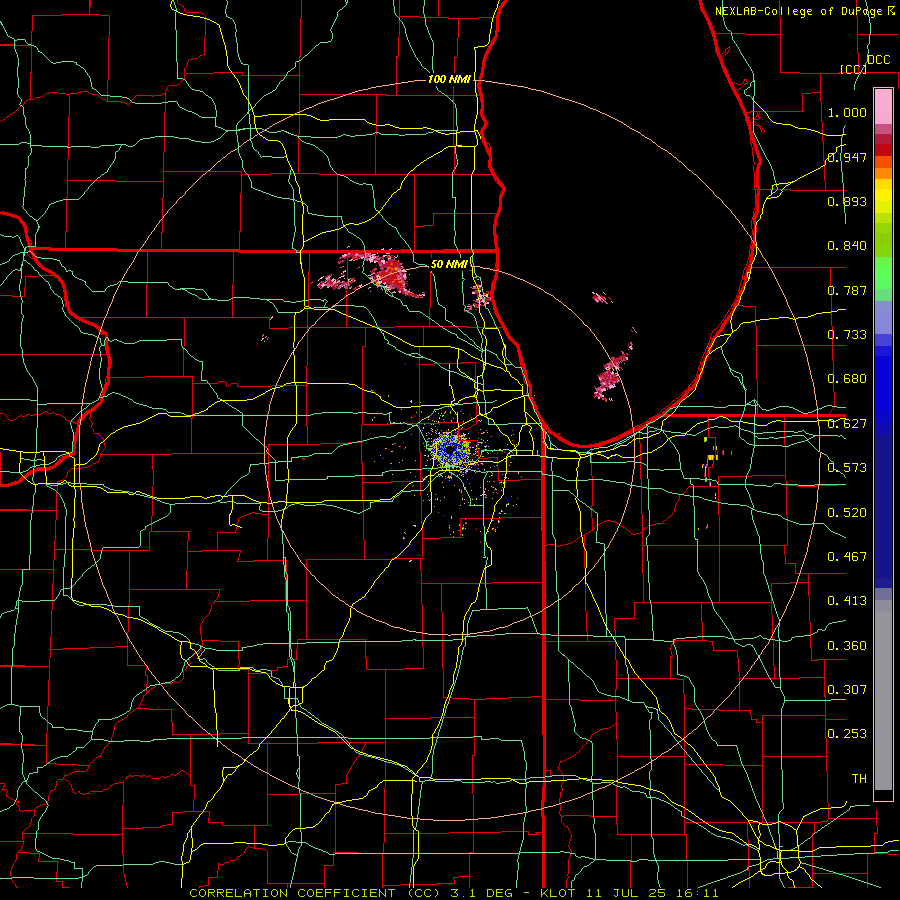Click the yellow echo east of the state line

click(x=711, y=457)
